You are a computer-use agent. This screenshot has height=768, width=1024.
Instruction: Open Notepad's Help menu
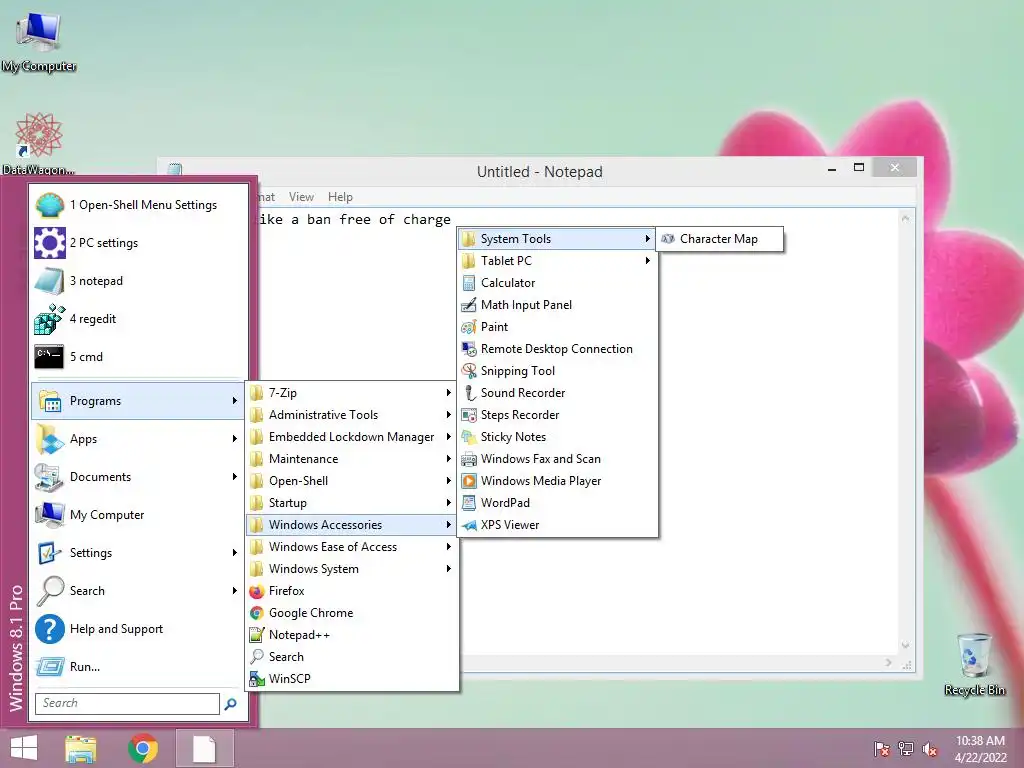click(x=340, y=197)
